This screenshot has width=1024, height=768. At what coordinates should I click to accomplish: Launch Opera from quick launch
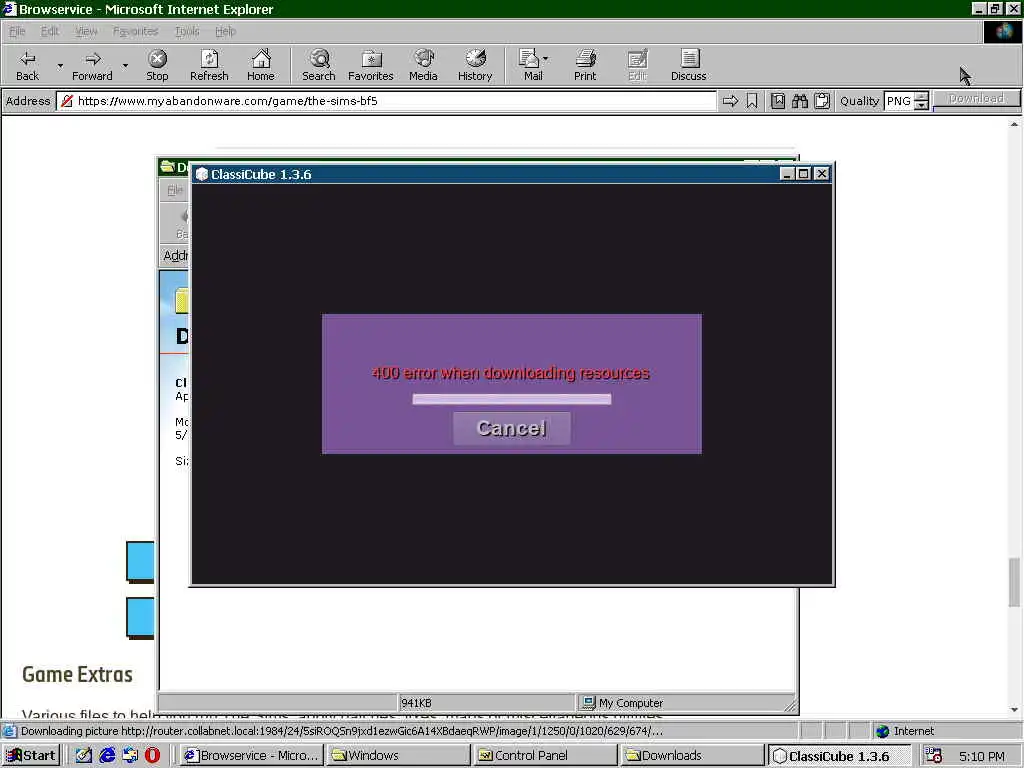(152, 755)
